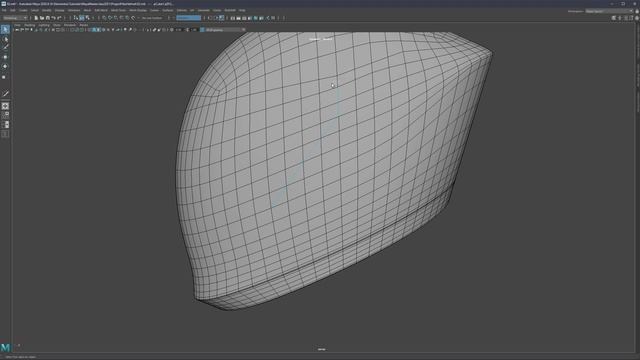Image resolution: width=640 pixels, height=360 pixels.
Task: Activate the Move tool
Action: tap(5, 57)
